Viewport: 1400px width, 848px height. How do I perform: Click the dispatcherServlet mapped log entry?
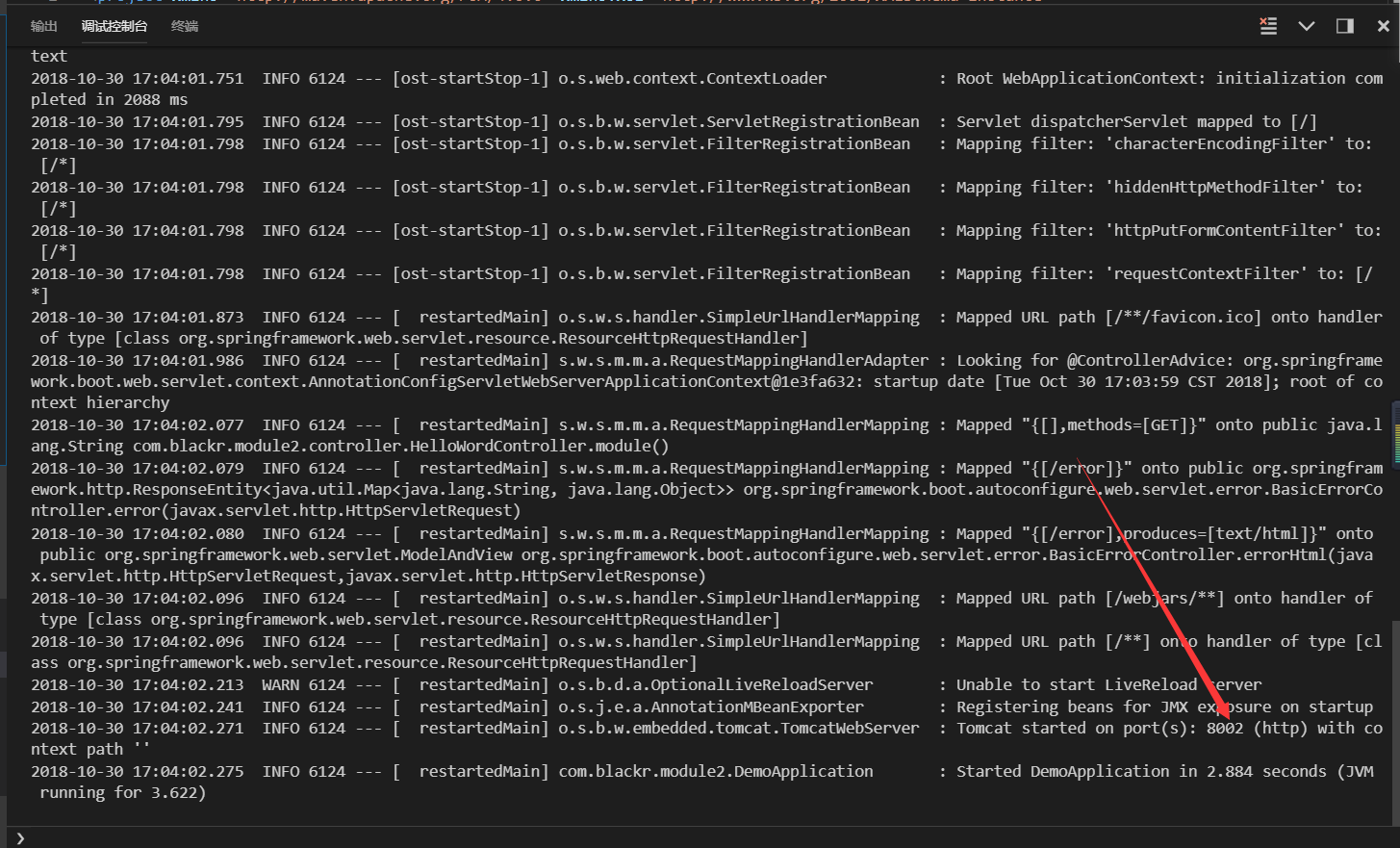coord(674,120)
